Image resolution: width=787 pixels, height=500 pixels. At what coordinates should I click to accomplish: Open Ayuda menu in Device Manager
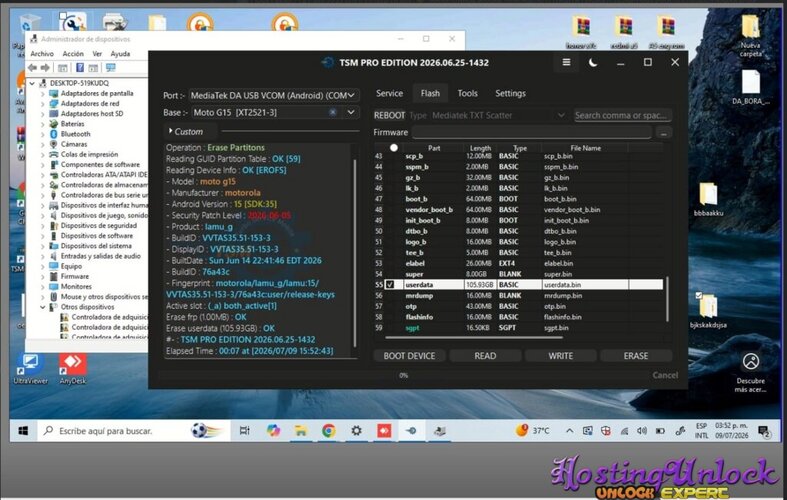[120, 54]
